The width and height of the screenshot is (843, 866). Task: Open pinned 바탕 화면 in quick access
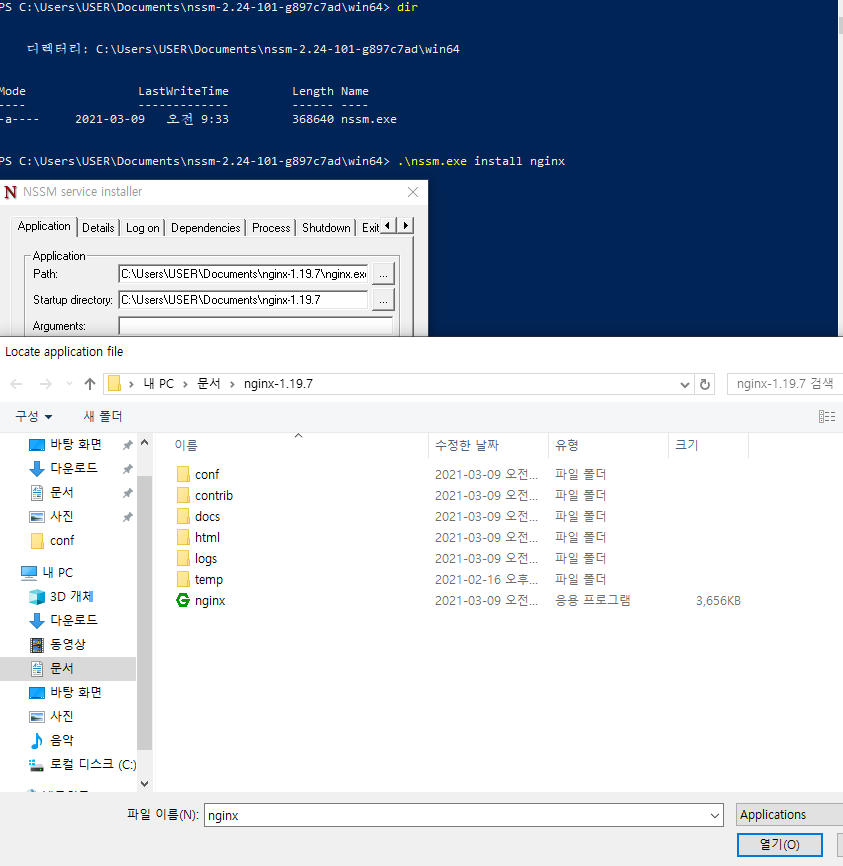pyautogui.click(x=76, y=445)
